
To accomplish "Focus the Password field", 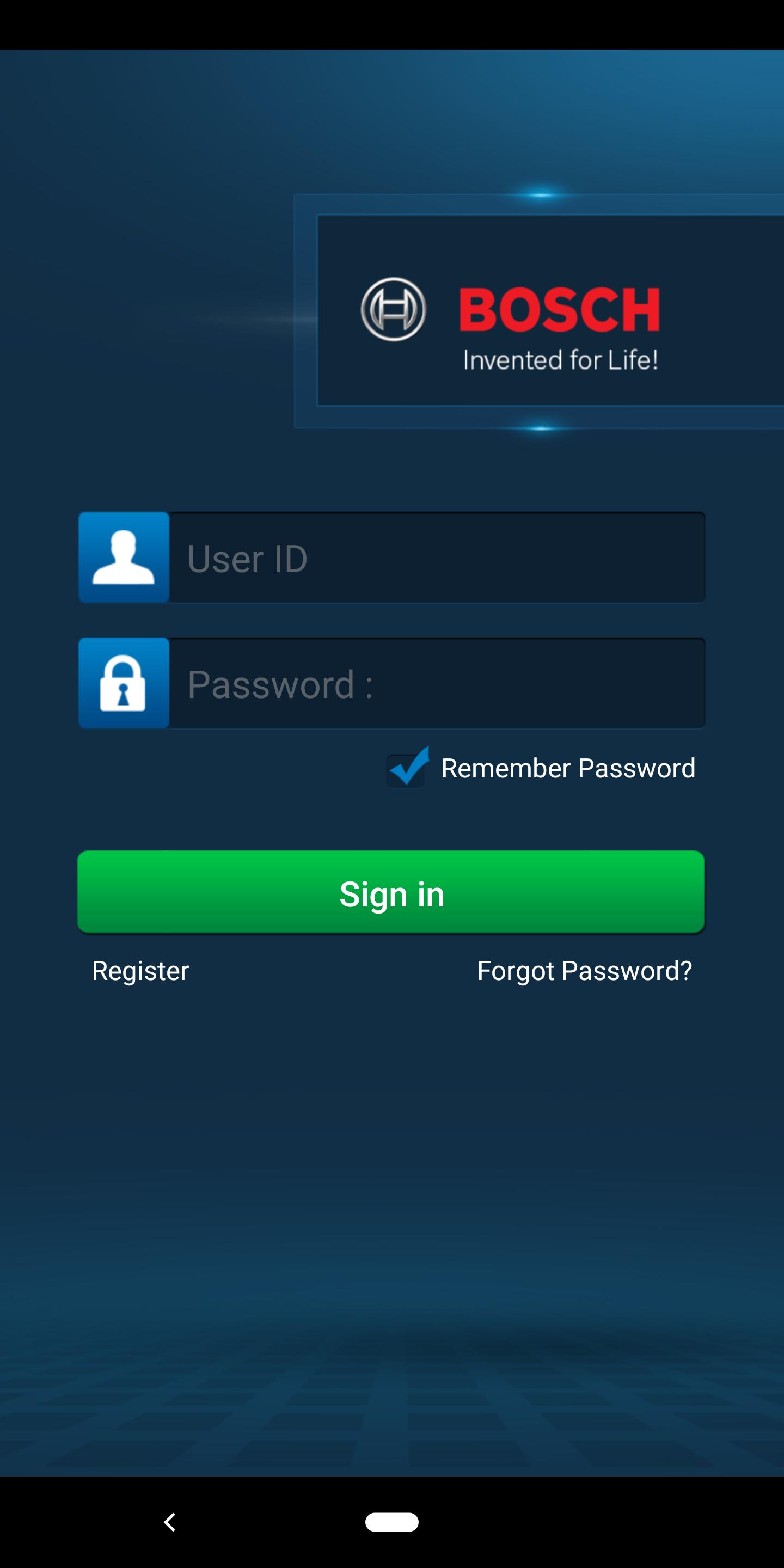I will [x=437, y=683].
